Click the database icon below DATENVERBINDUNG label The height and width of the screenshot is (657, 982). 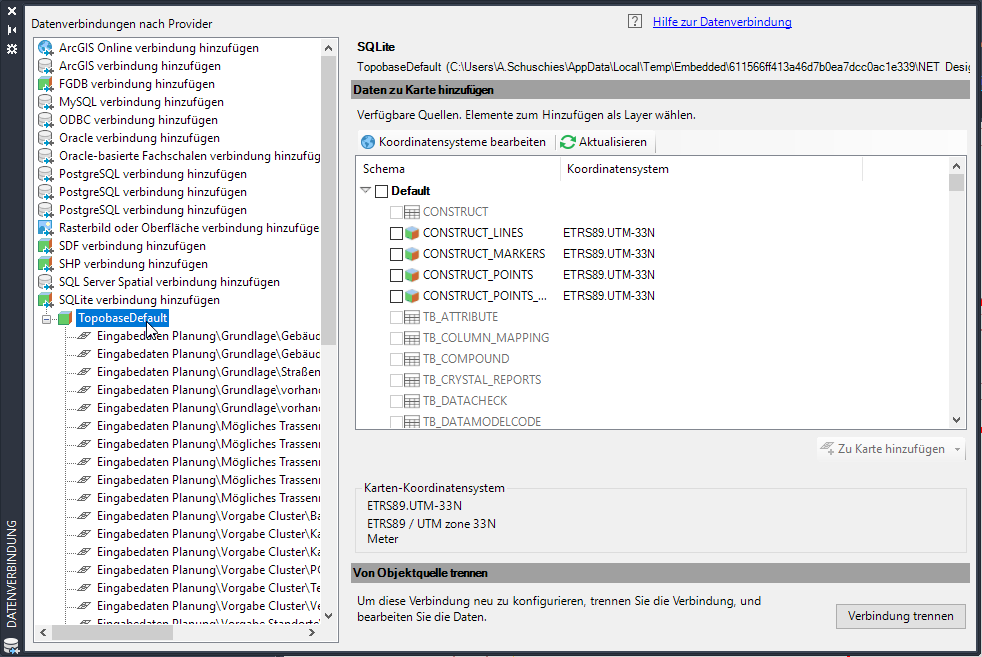coord(11,645)
